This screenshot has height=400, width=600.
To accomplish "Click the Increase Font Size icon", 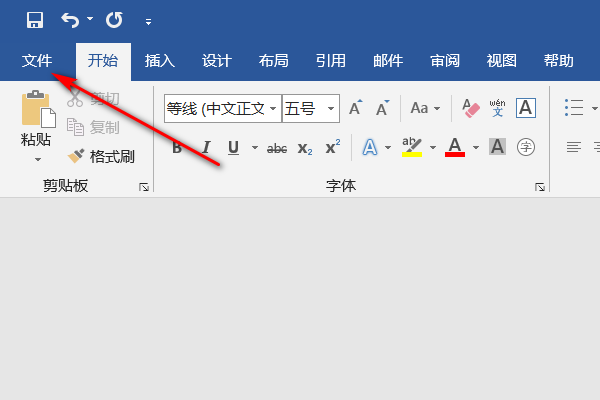I will [x=355, y=108].
